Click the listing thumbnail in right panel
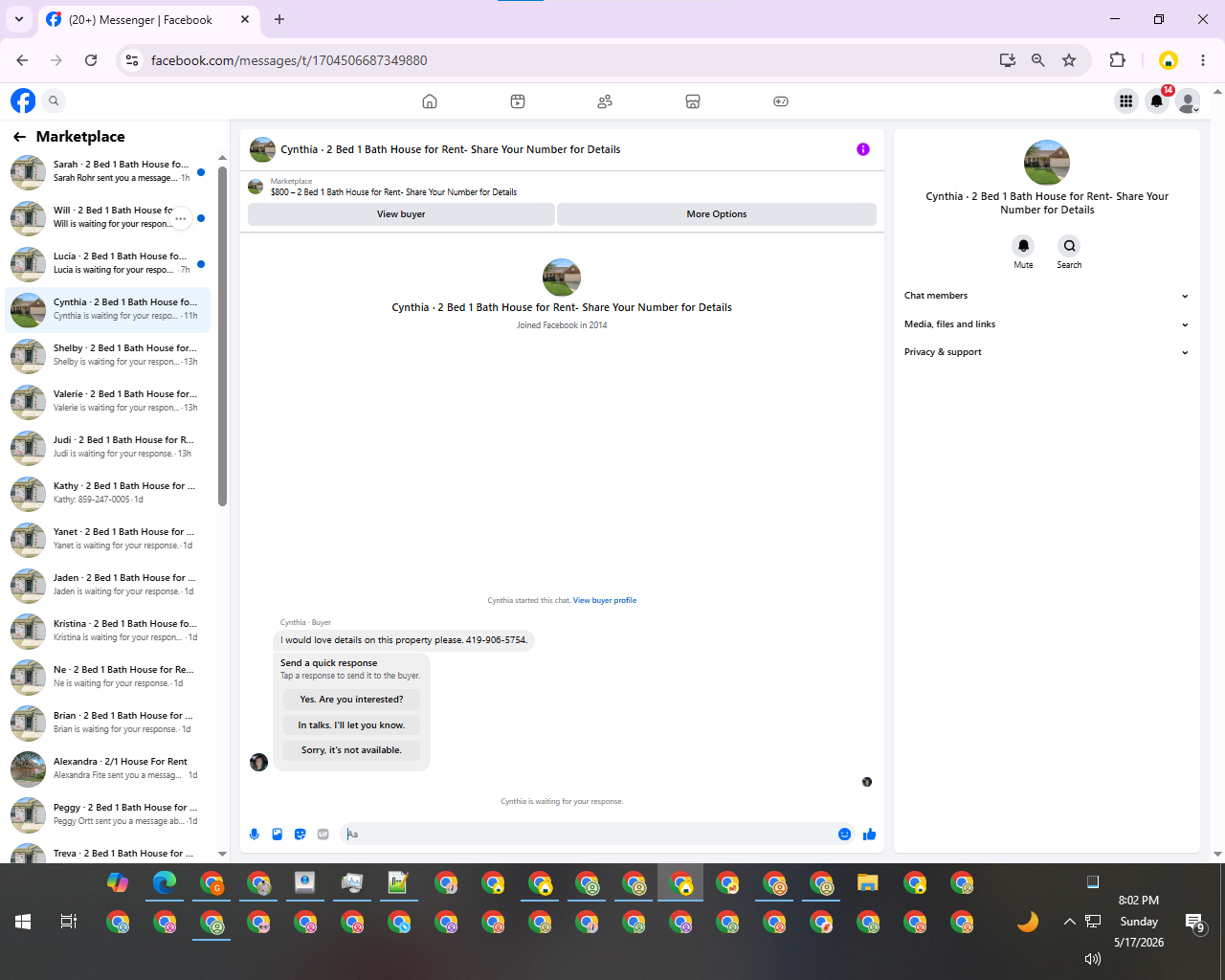The width and height of the screenshot is (1225, 980). point(1047,163)
